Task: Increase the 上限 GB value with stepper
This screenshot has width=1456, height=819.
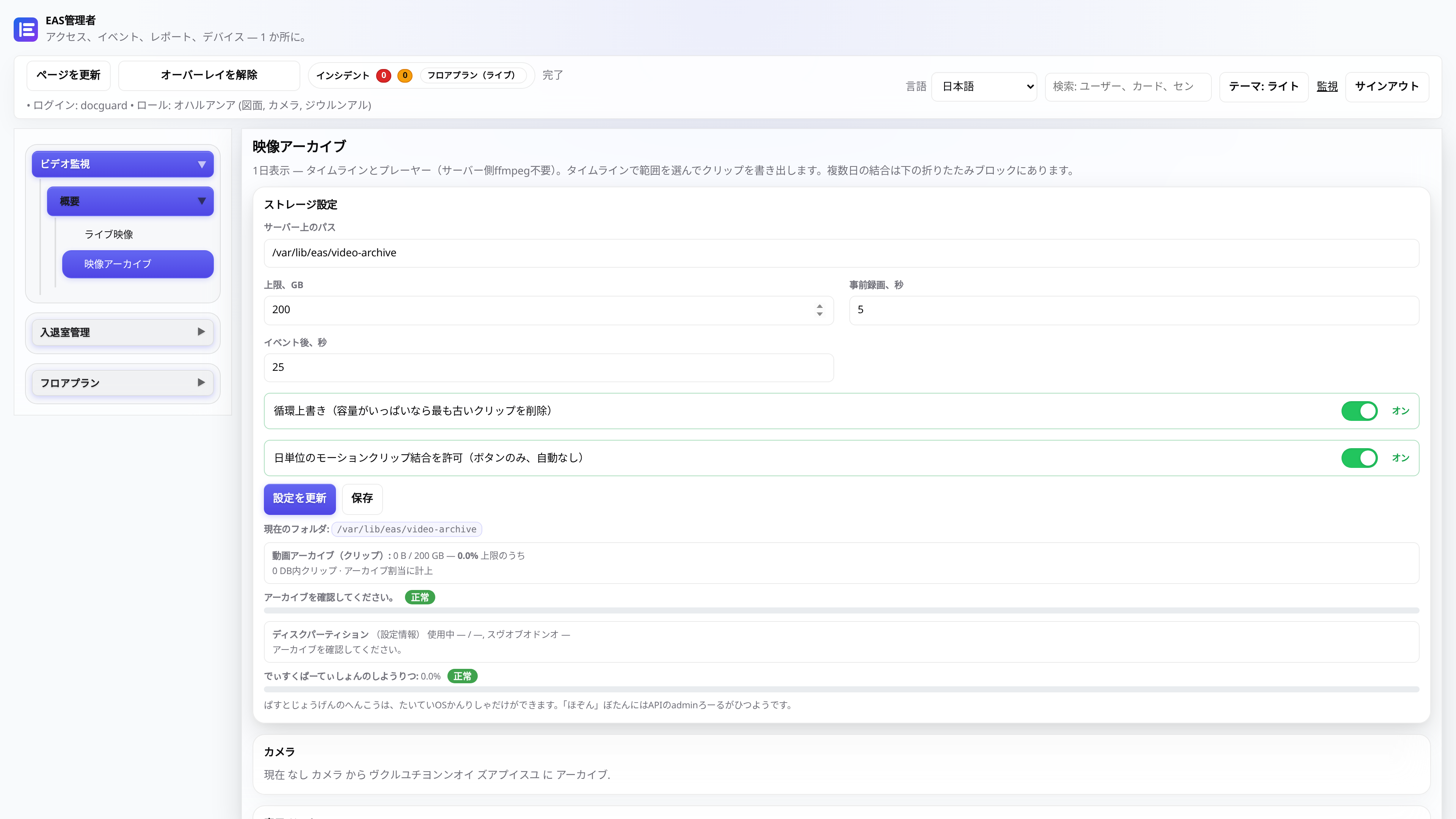Action: click(x=819, y=306)
